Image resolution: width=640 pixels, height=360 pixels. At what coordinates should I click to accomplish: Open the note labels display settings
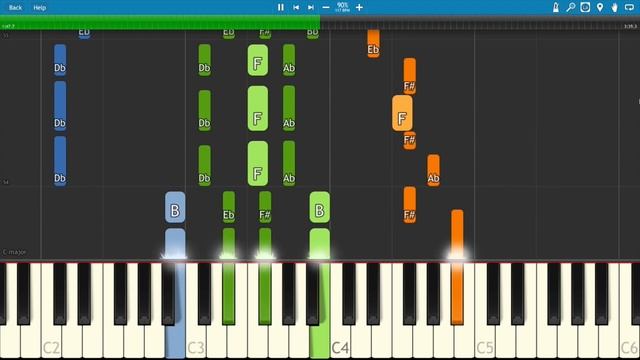585,7
